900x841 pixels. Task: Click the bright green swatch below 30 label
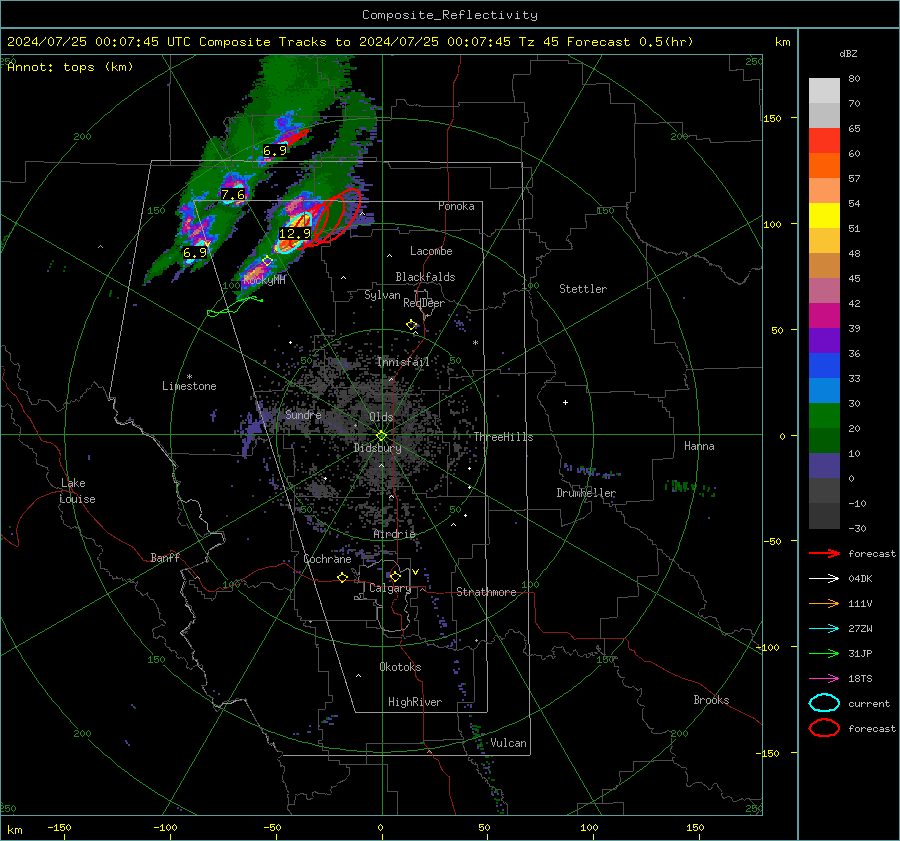pos(824,416)
